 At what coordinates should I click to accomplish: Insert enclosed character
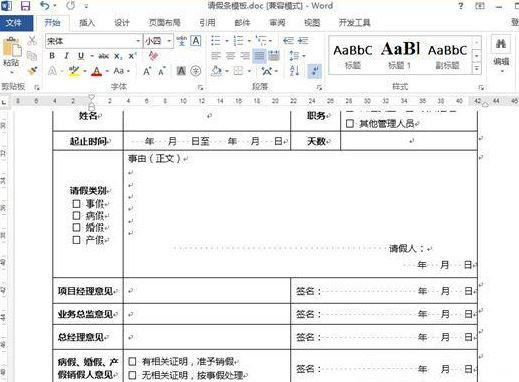tap(196, 71)
